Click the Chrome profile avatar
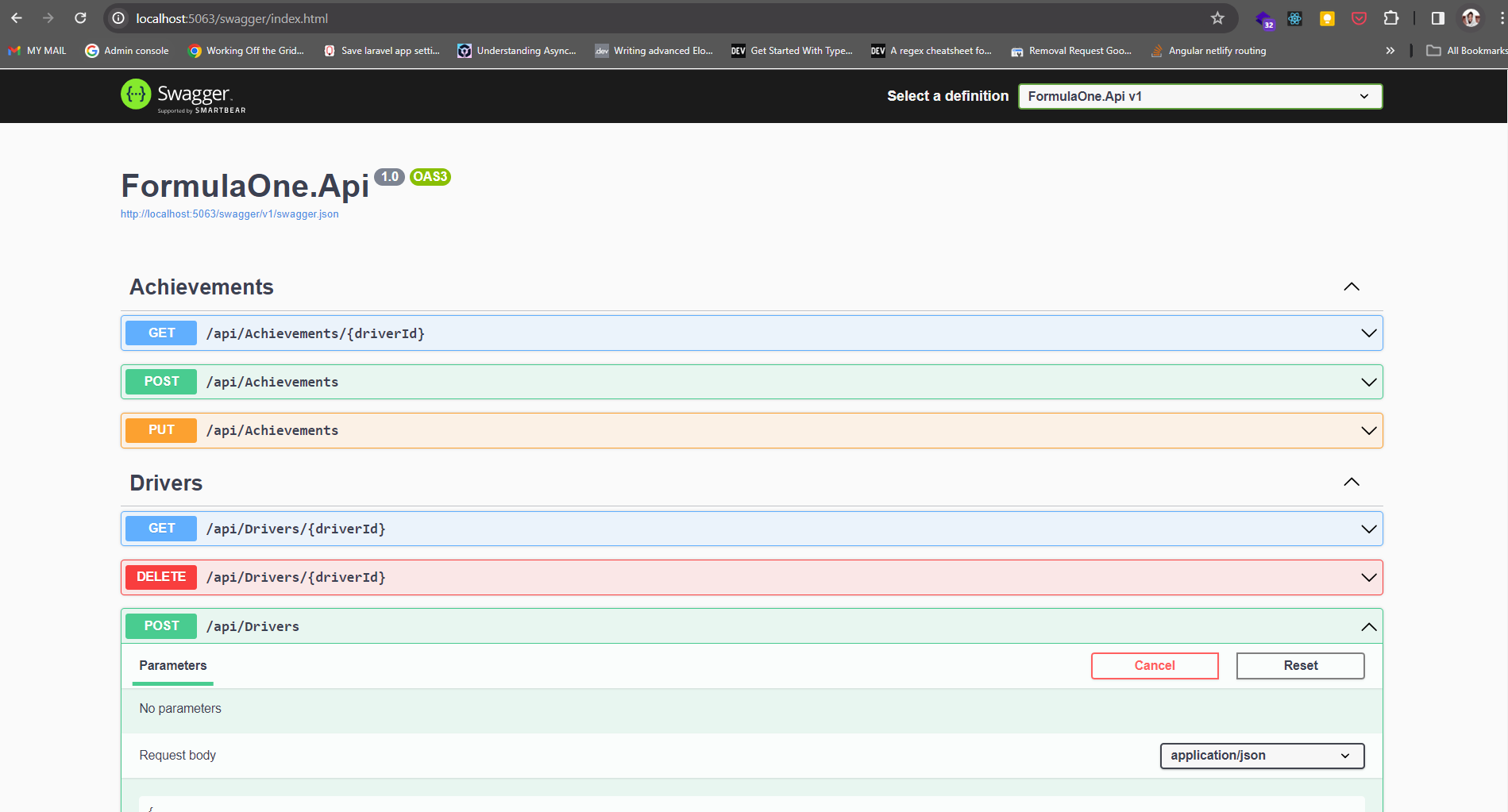The image size is (1508, 812). (x=1471, y=18)
